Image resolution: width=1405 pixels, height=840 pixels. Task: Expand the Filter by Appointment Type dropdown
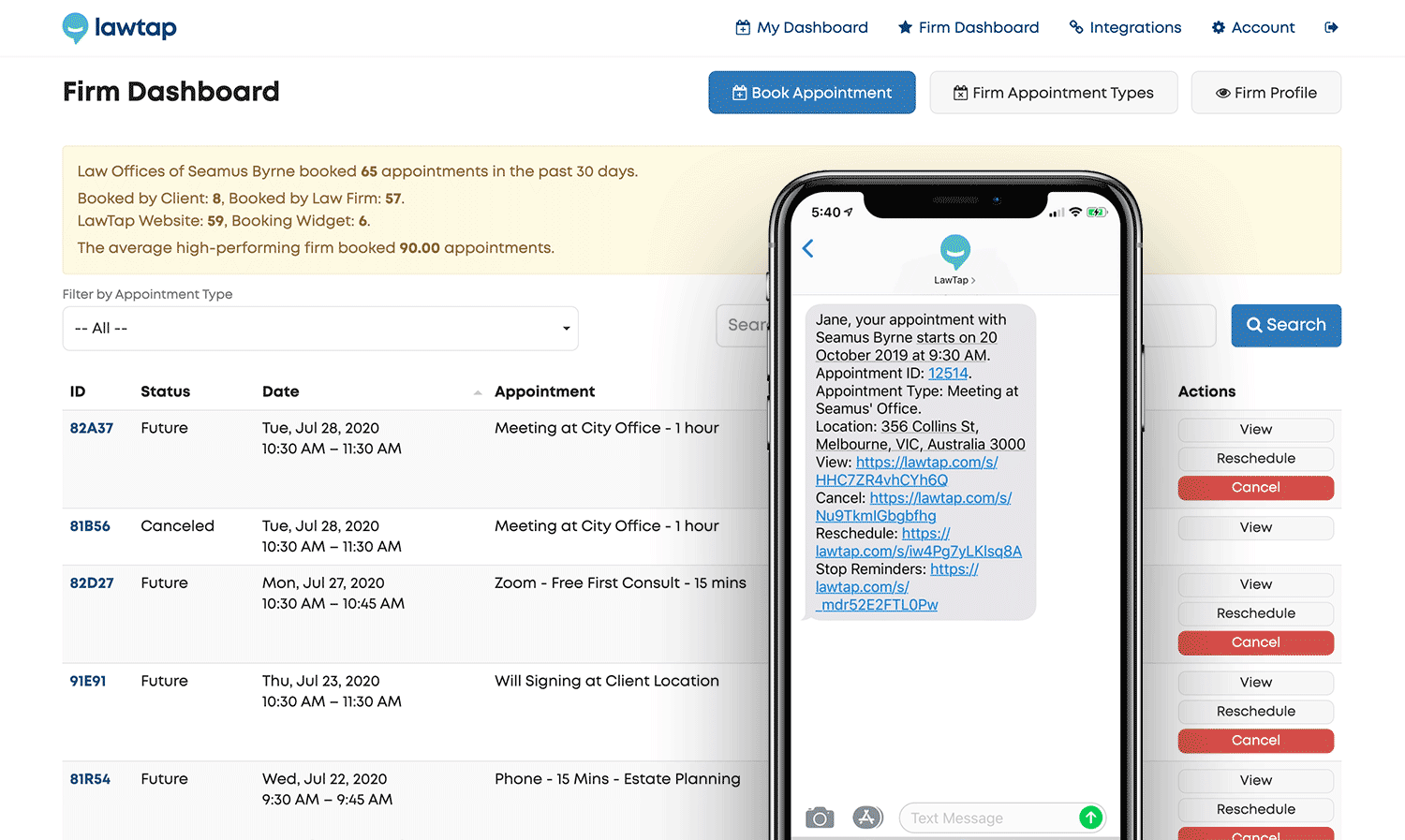point(320,329)
